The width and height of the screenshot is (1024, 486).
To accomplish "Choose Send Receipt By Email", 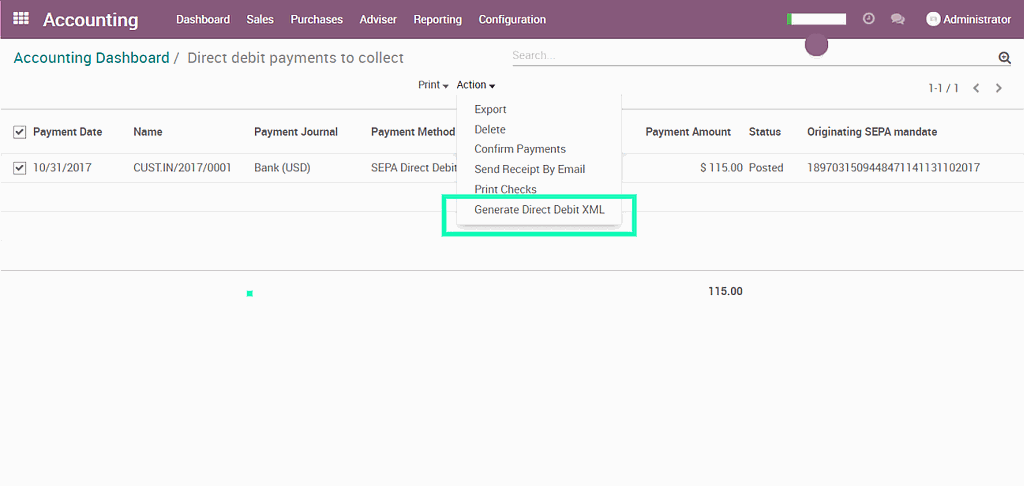I will click(529, 169).
